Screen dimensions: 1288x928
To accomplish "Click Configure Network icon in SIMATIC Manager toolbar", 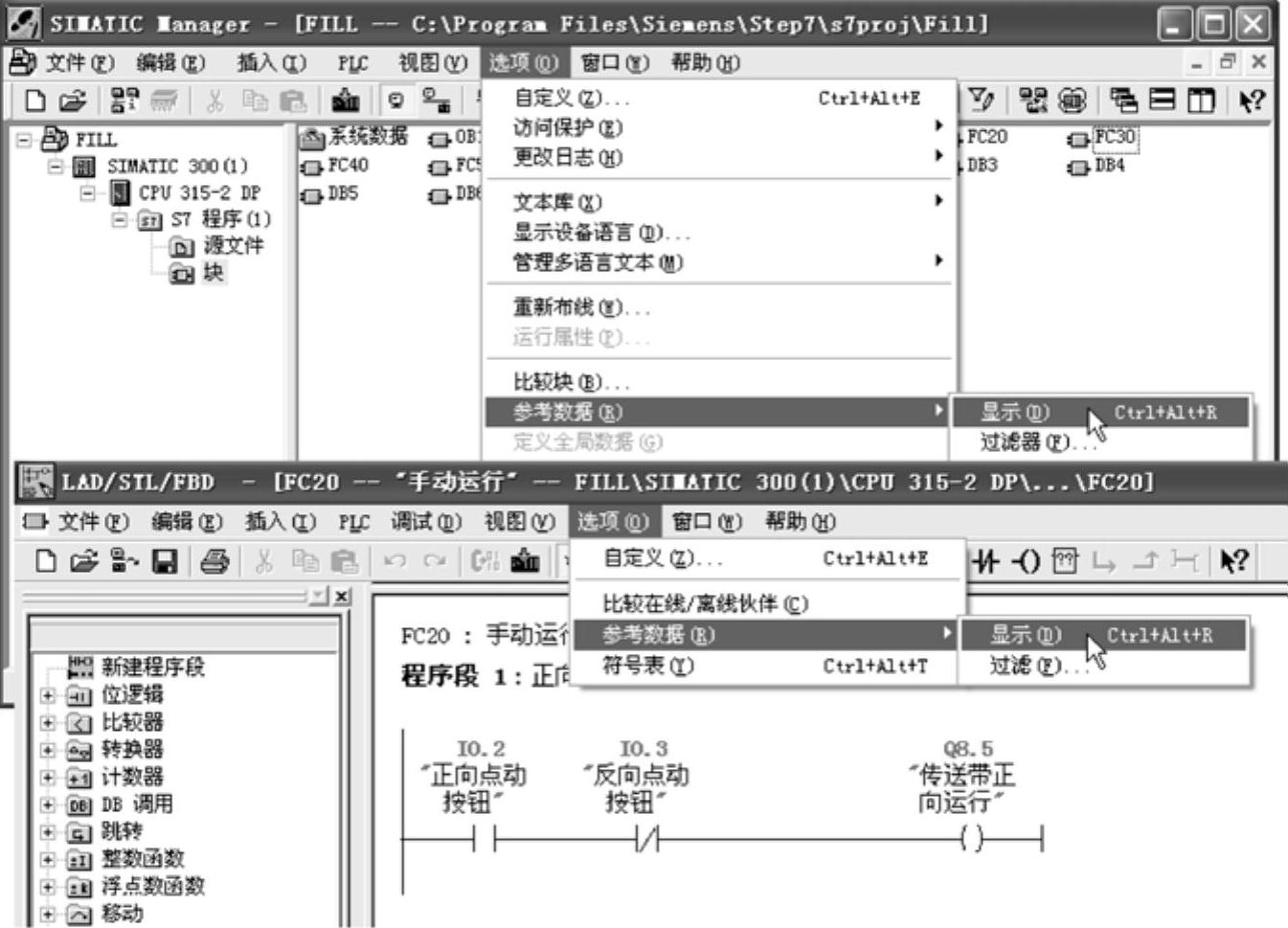I will [x=1032, y=100].
